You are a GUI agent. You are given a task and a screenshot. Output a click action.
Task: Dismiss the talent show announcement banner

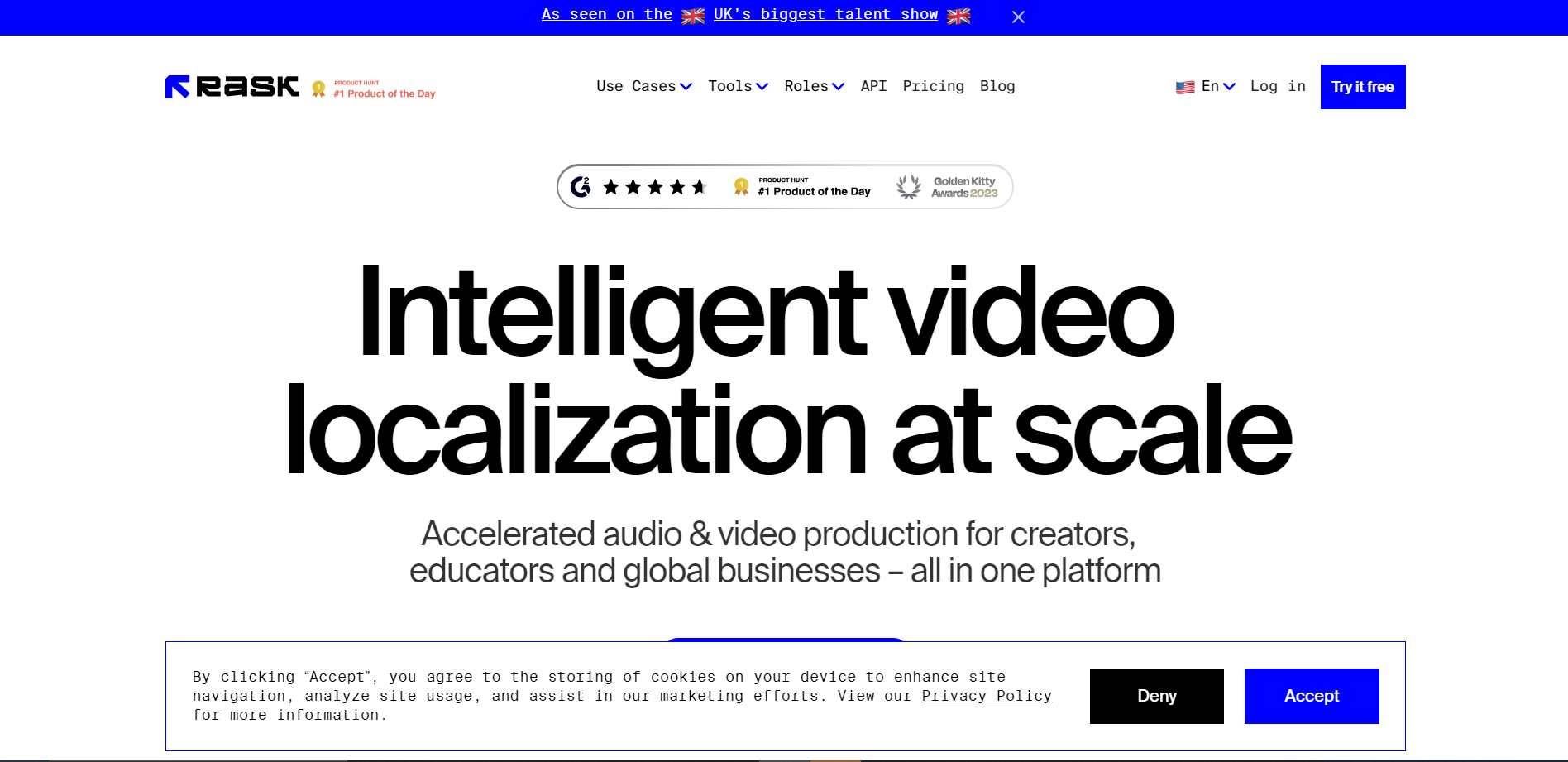coord(1018,17)
